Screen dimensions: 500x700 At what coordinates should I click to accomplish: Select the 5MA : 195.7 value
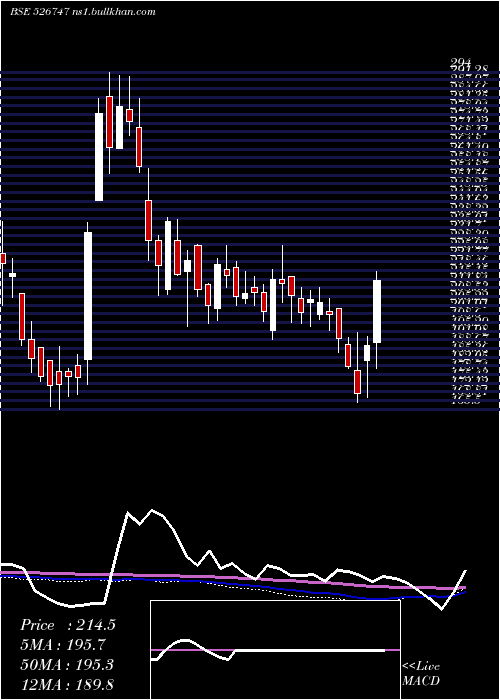pos(63,645)
